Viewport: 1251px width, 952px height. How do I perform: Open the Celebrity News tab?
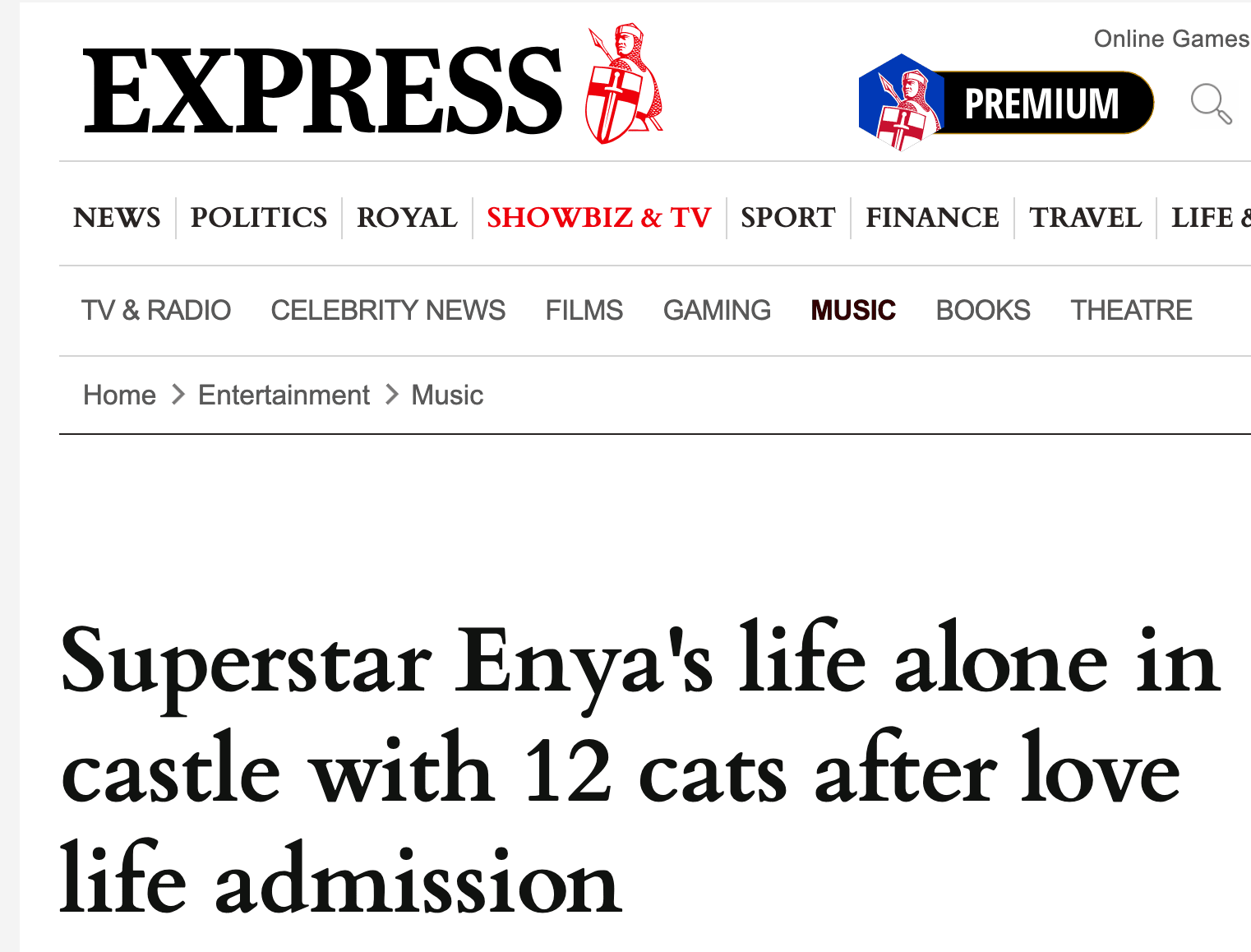[388, 310]
